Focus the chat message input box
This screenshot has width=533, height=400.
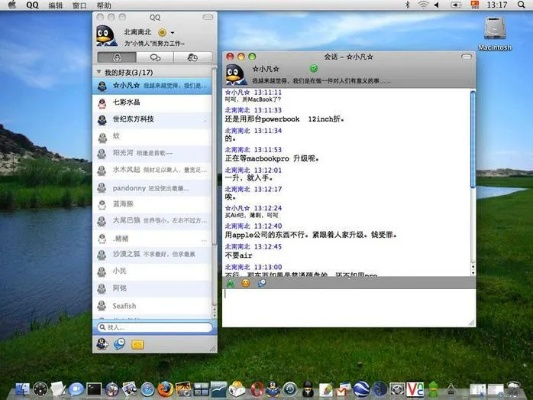point(349,307)
